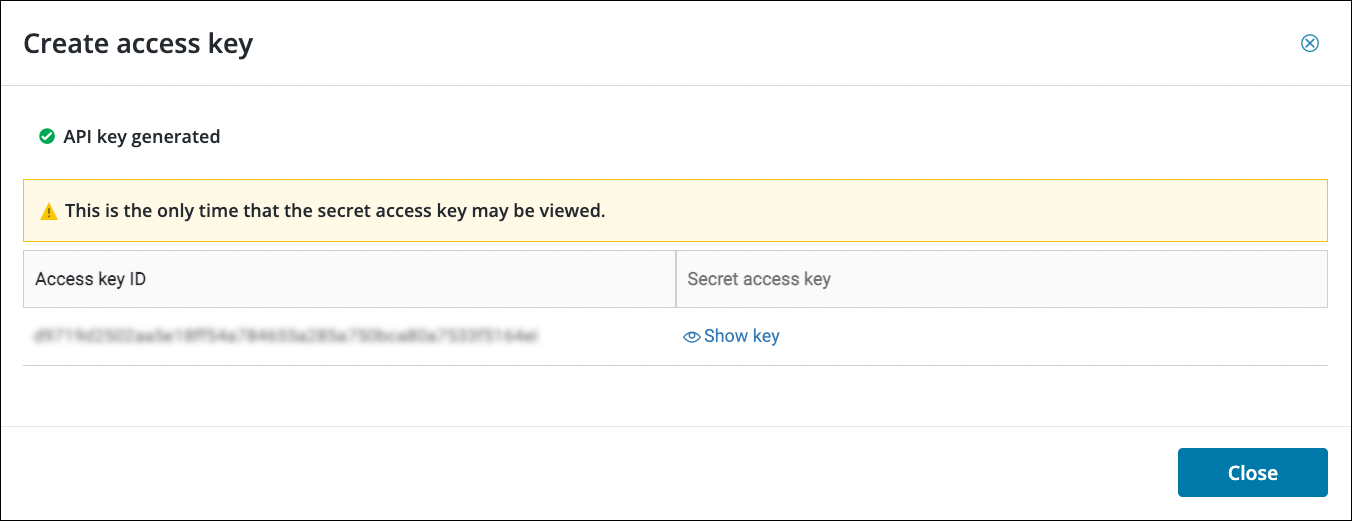Dismiss the dialog using the top-right X icon
This screenshot has width=1352, height=521.
tap(1309, 43)
